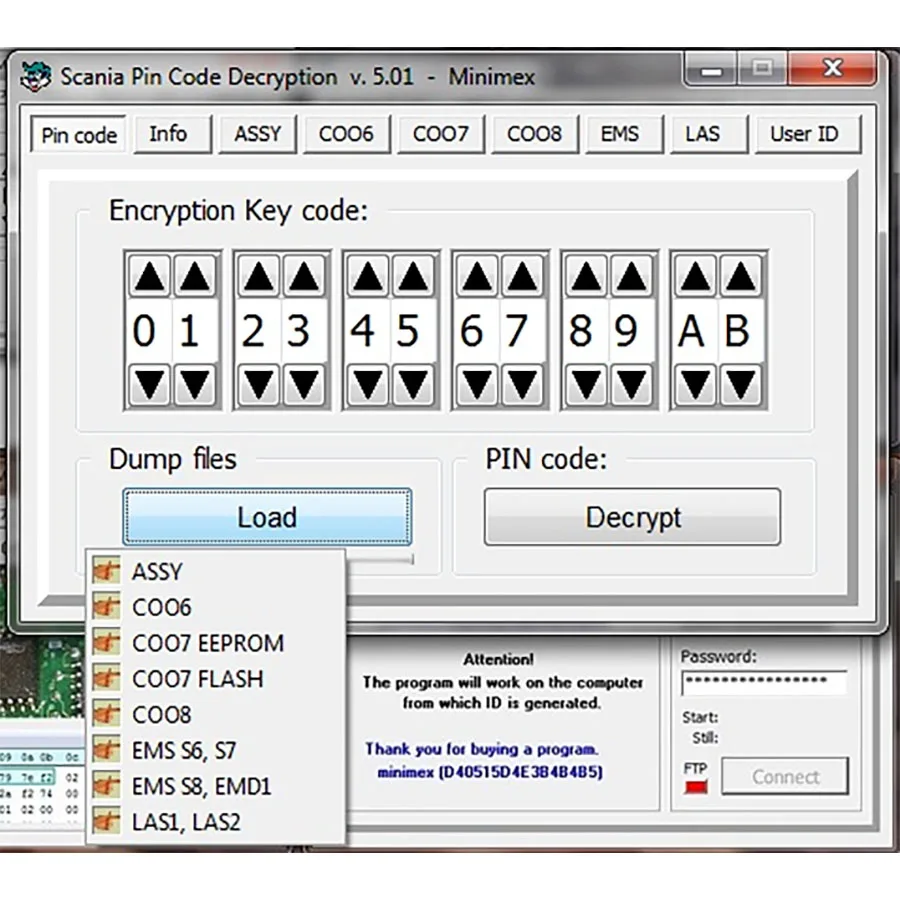Decrease the key digit showing 6
The width and height of the screenshot is (900, 900).
477,383
